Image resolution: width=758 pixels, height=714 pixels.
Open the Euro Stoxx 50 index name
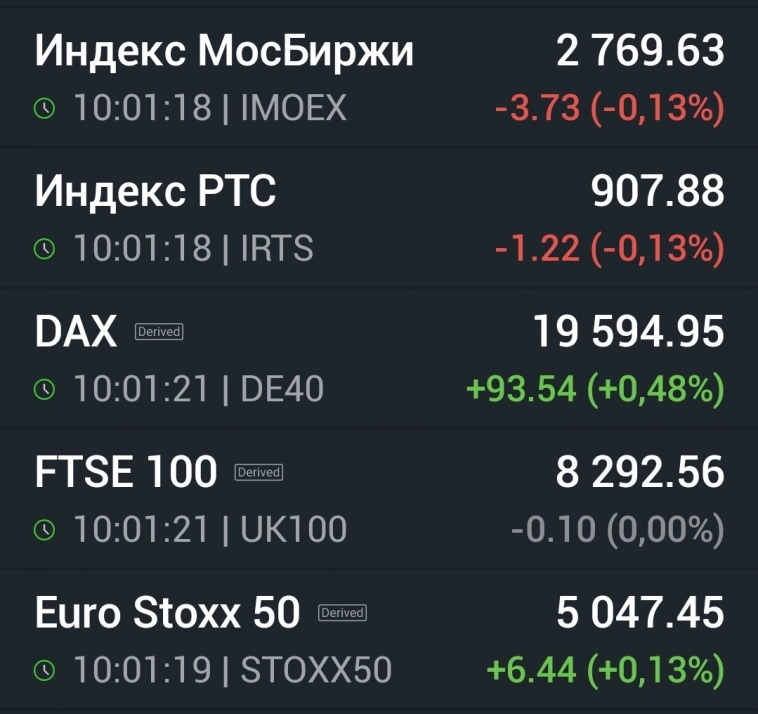coord(167,612)
